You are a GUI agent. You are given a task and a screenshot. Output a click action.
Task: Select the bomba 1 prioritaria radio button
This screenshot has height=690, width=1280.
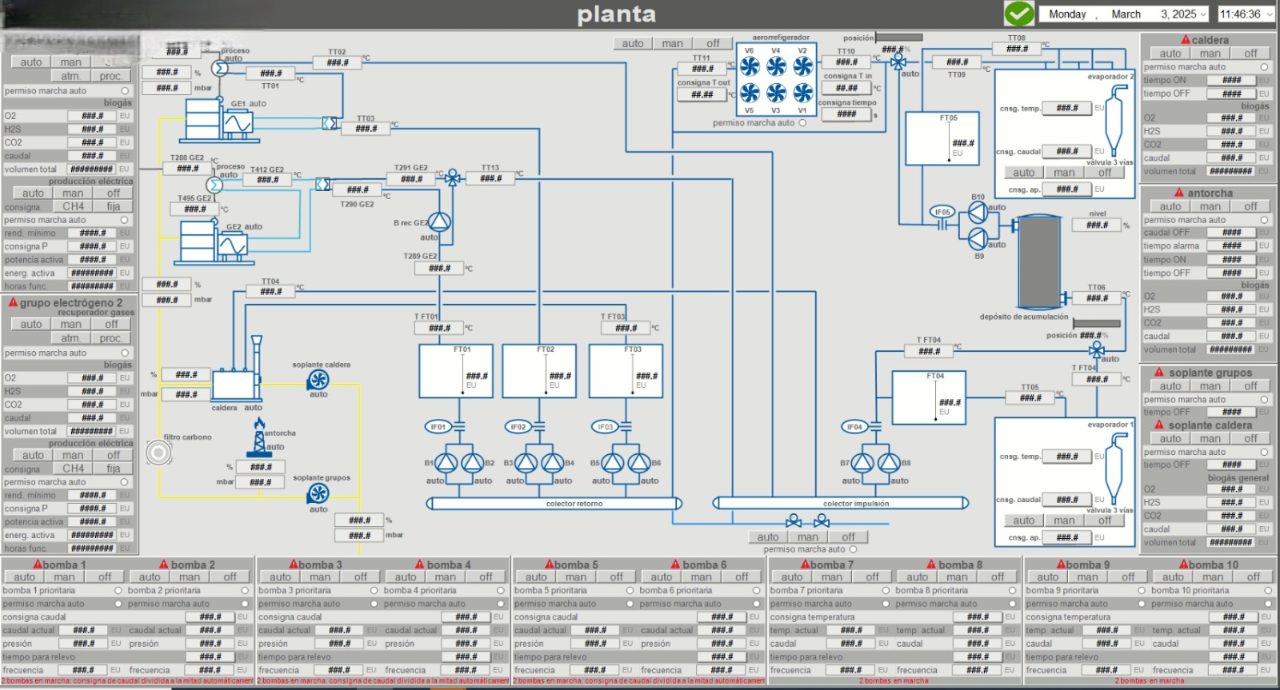pyautogui.click(x=118, y=590)
